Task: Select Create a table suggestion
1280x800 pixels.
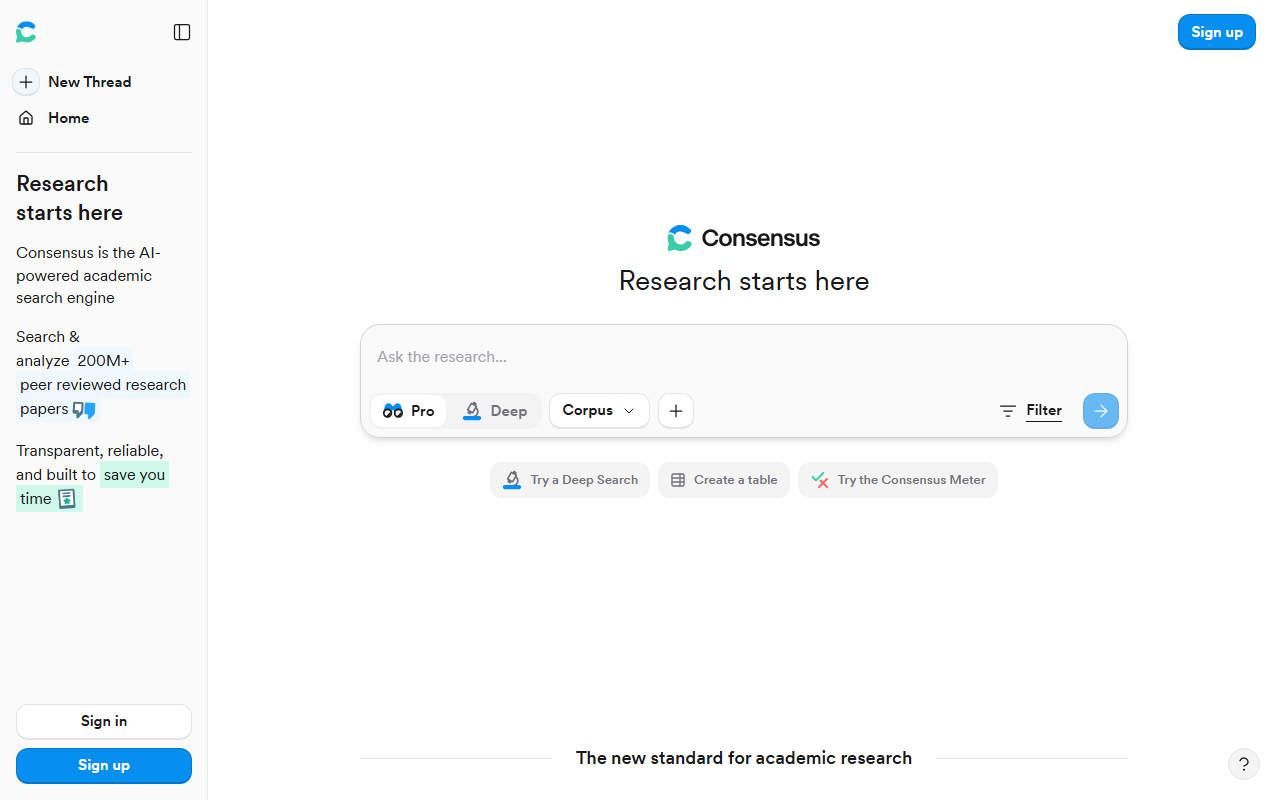Action: (724, 480)
